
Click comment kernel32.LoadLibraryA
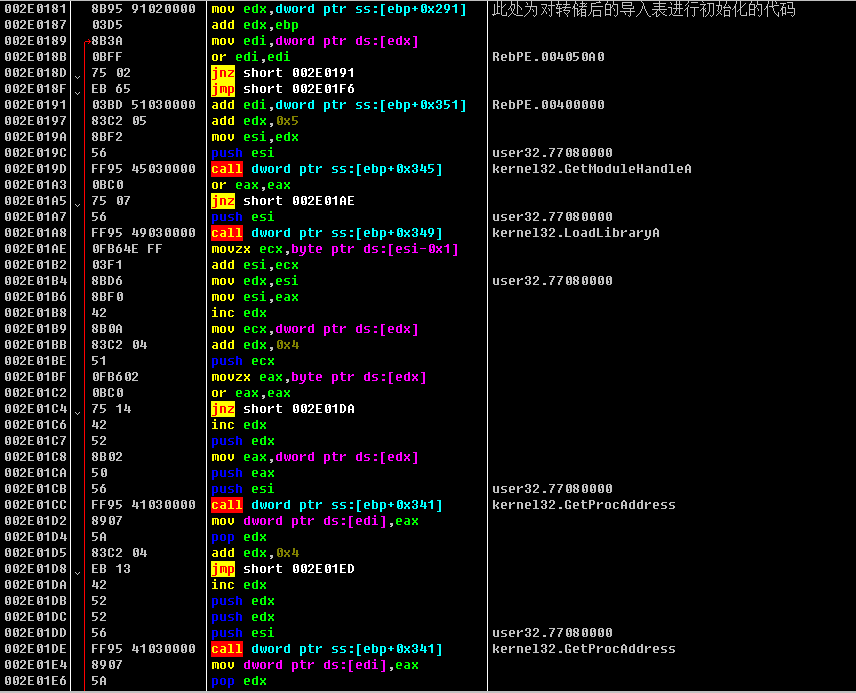[x=576, y=233]
